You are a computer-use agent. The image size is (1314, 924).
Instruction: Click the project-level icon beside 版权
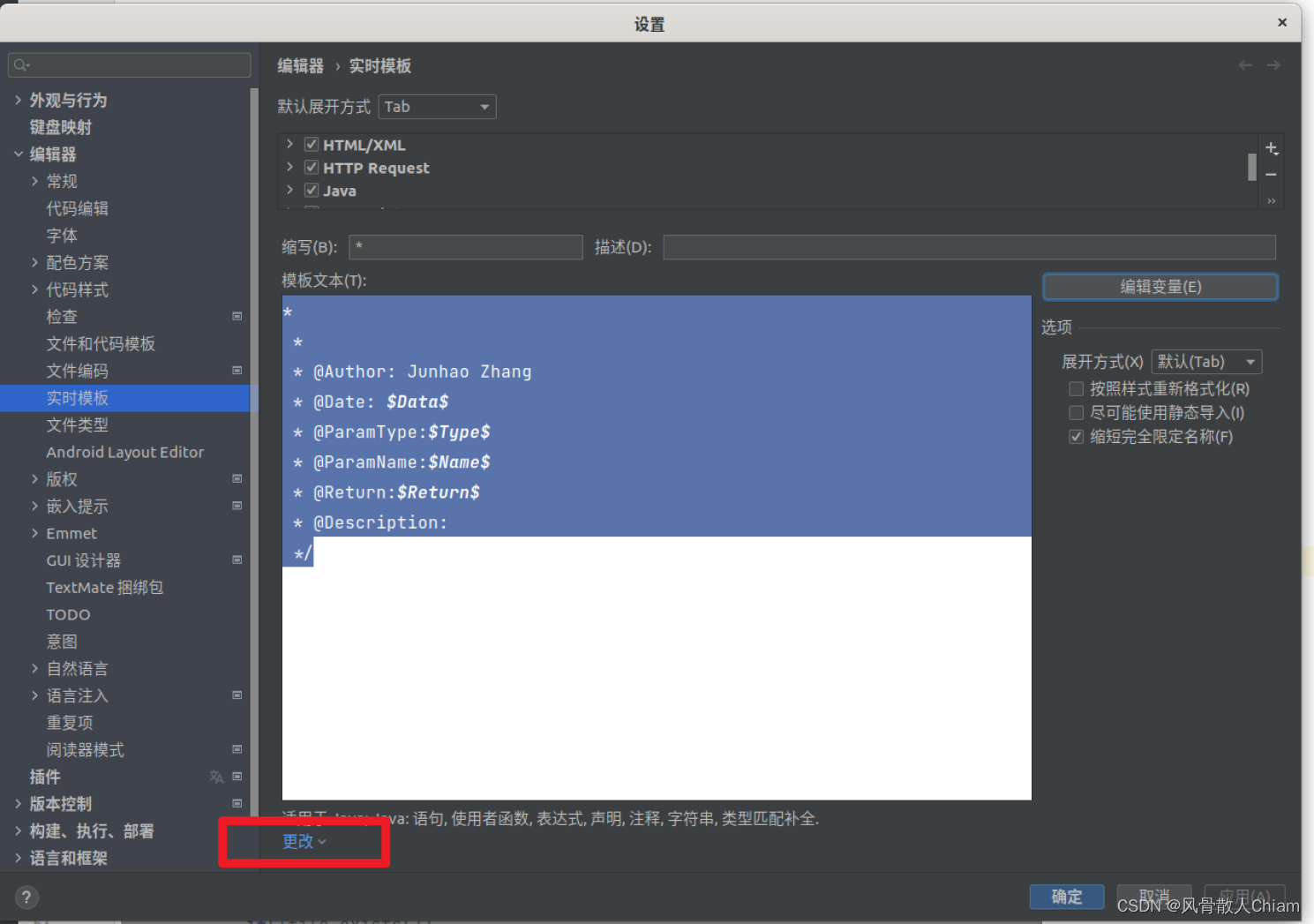[x=237, y=478]
